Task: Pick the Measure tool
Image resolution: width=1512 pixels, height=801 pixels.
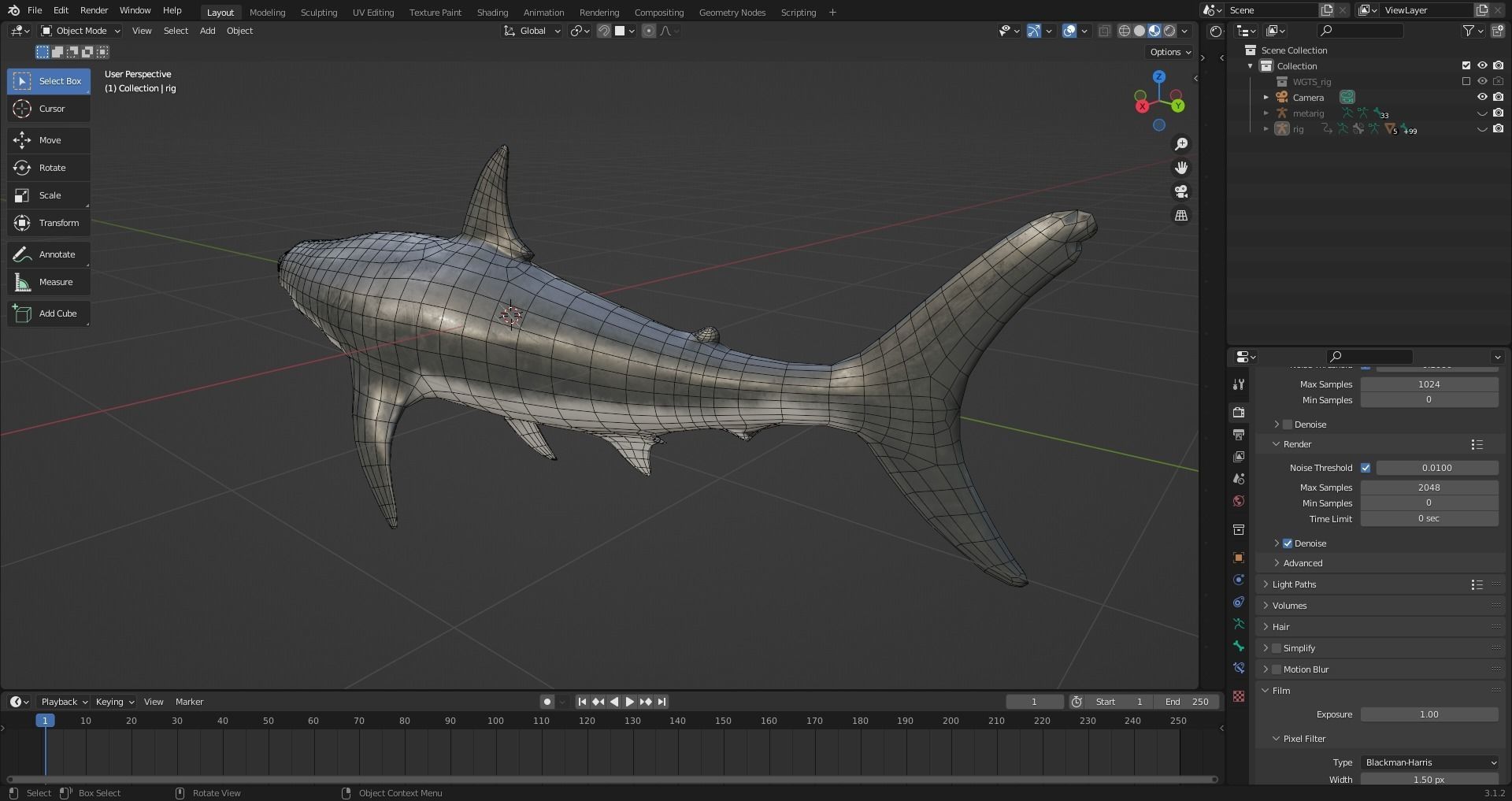Action: coord(49,282)
